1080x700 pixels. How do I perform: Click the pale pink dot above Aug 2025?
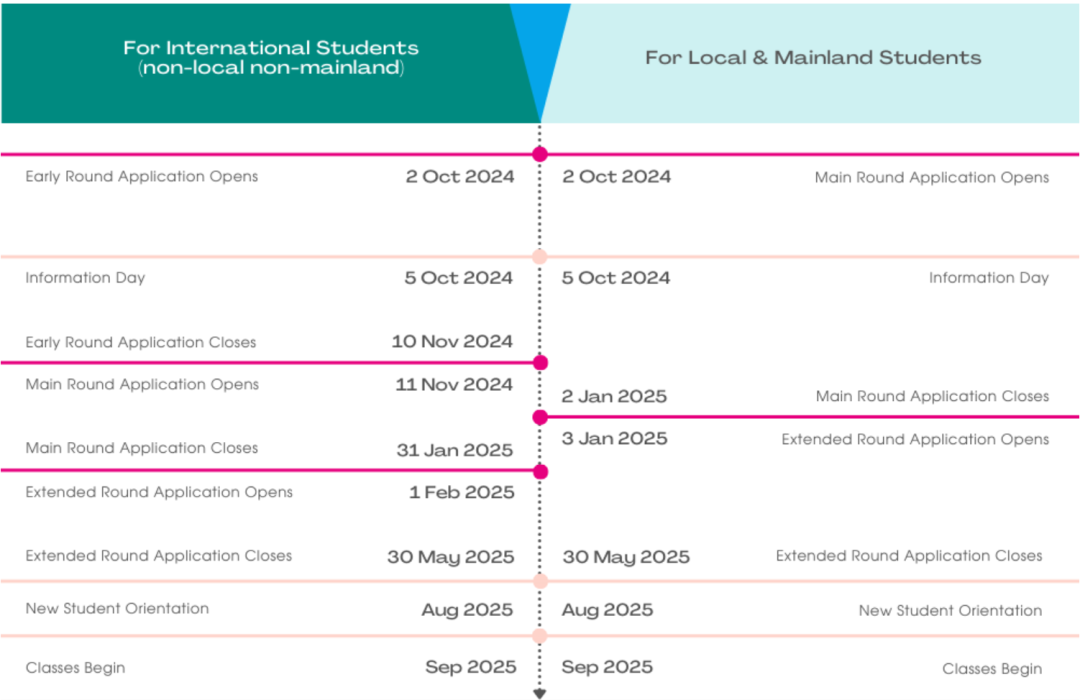pyautogui.click(x=541, y=581)
